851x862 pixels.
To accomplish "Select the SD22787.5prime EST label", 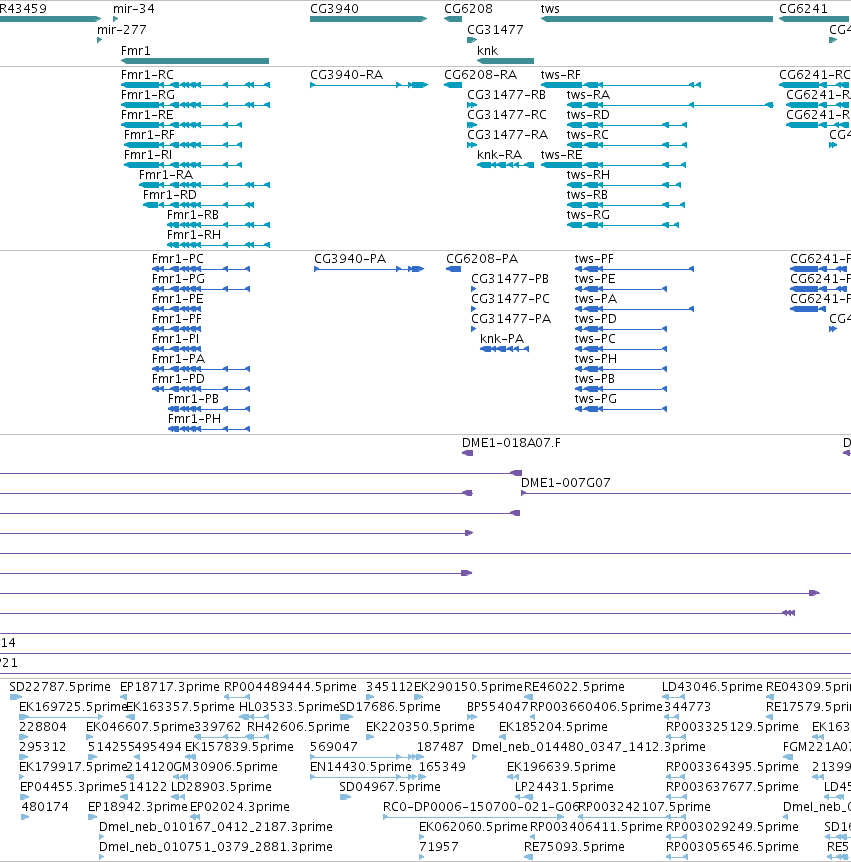I will pos(60,687).
